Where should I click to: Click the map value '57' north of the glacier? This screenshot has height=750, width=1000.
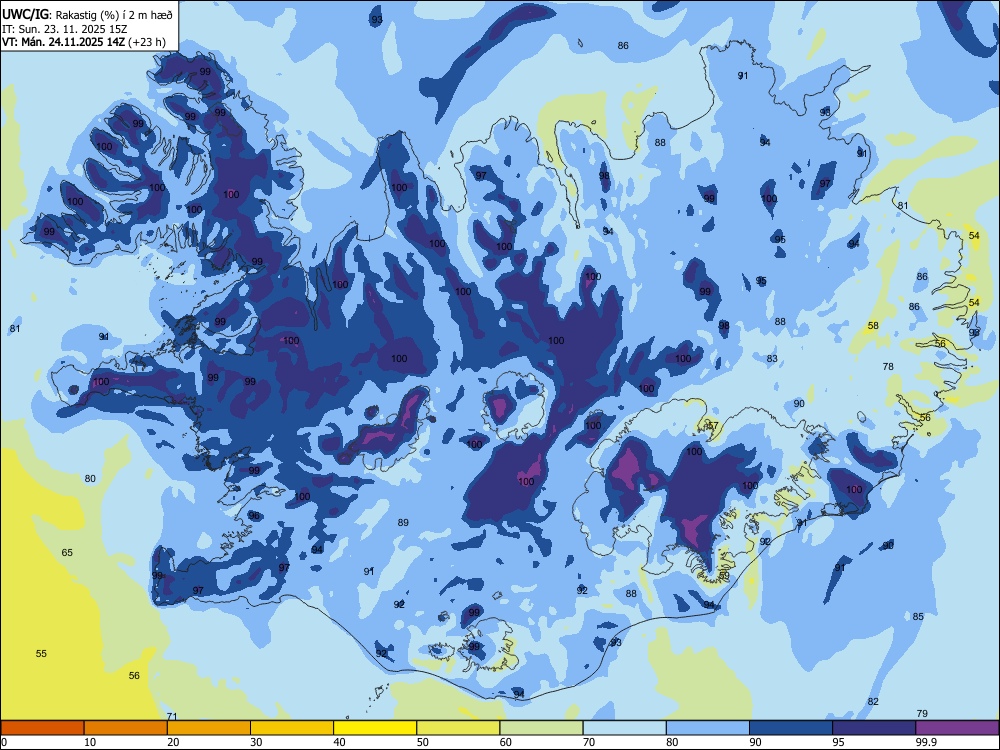click(x=713, y=425)
